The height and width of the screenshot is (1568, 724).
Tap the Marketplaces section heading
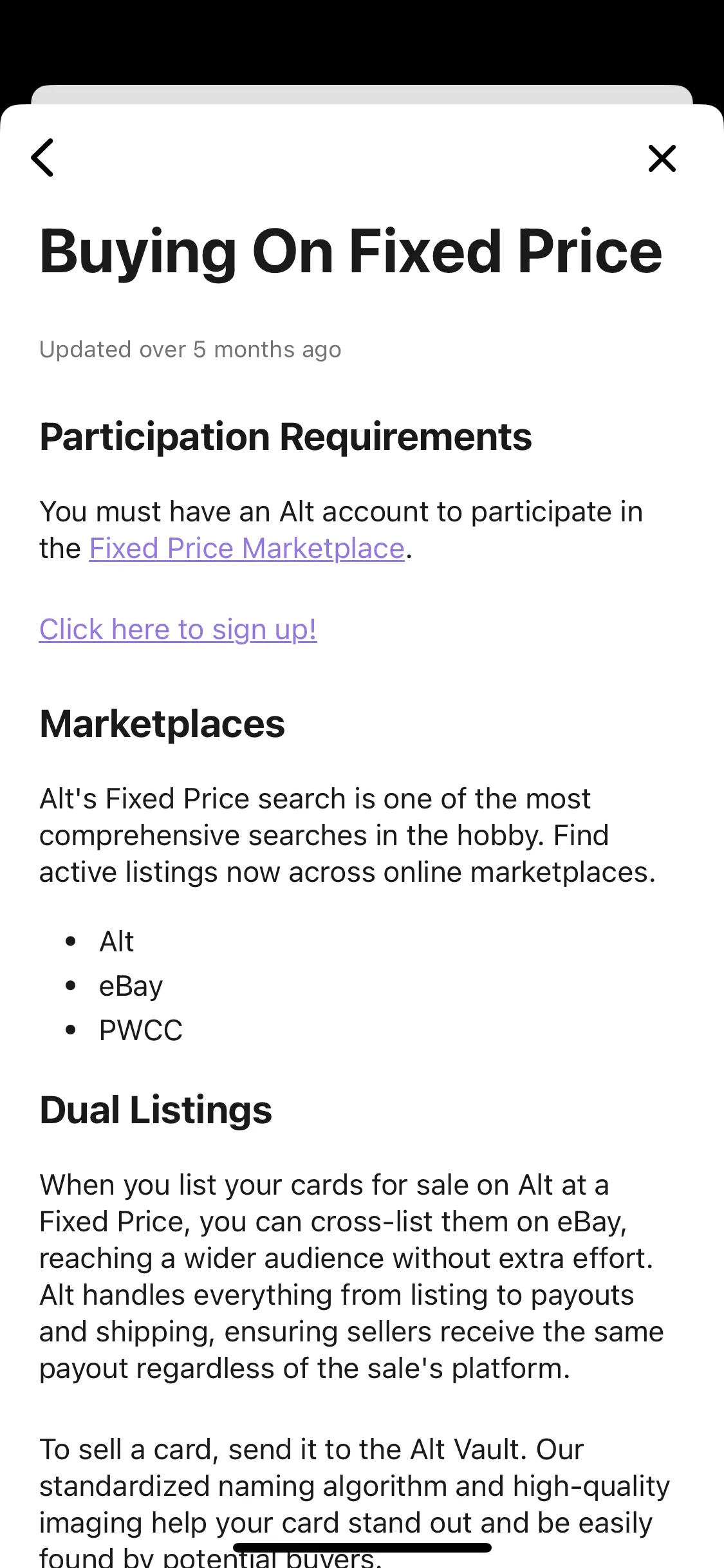pos(162,724)
